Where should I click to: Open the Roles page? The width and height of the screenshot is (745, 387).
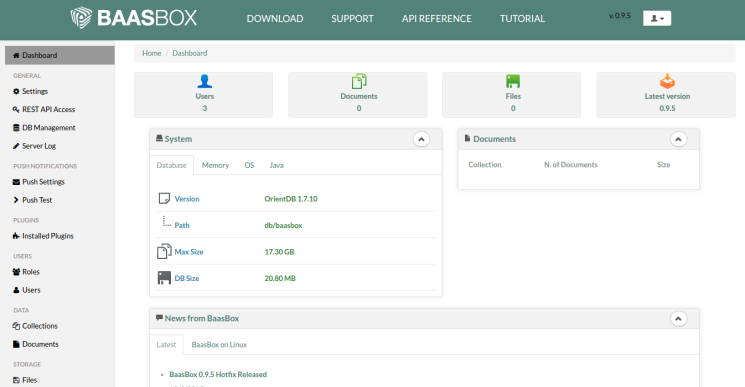pos(31,272)
